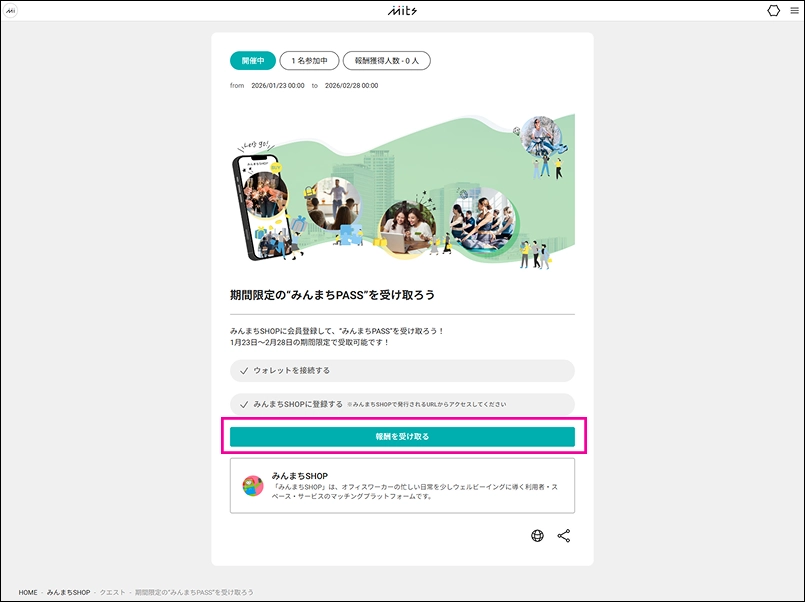The height and width of the screenshot is (602, 805).
Task: Click the quest title 期間限定の"みんまちPASS"を受け取ろう heading
Action: click(333, 296)
